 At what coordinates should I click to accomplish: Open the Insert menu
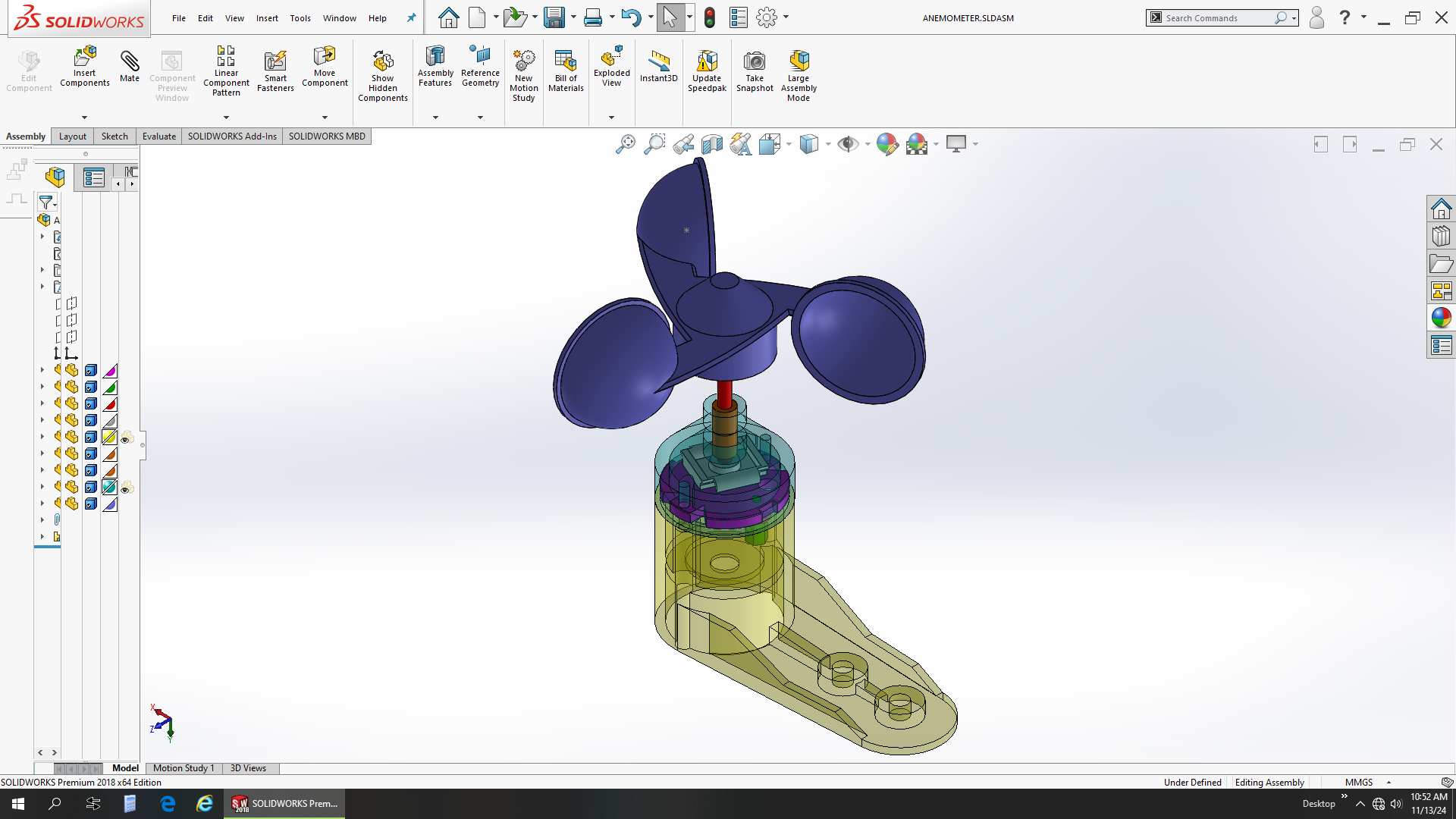point(267,18)
